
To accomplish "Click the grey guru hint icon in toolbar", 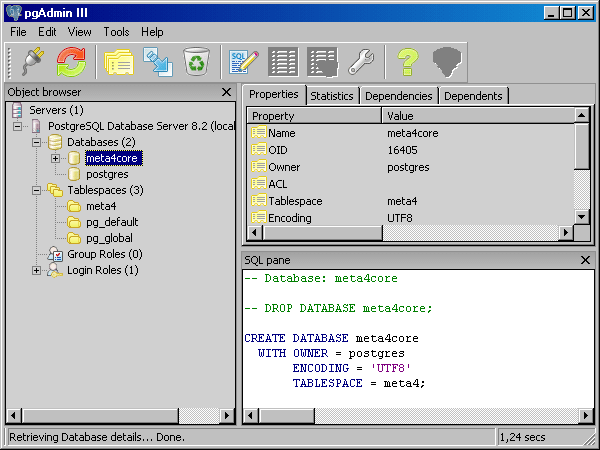I will click(447, 62).
